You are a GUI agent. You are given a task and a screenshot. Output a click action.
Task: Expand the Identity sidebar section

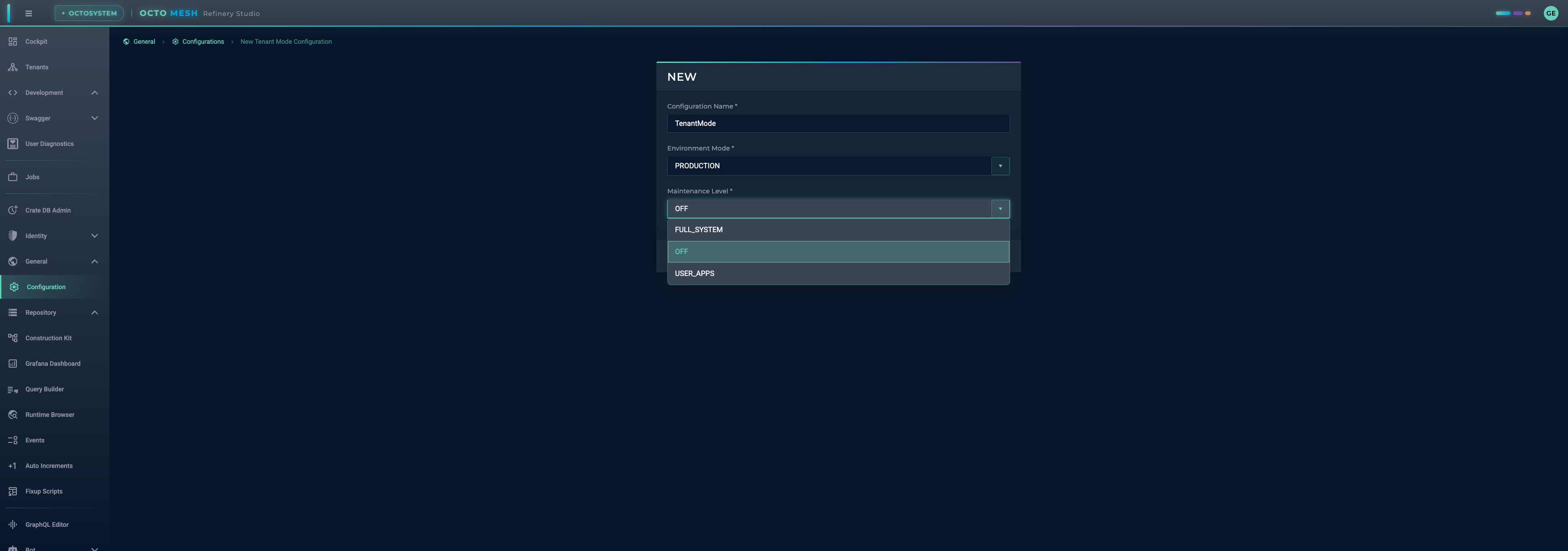pos(94,236)
